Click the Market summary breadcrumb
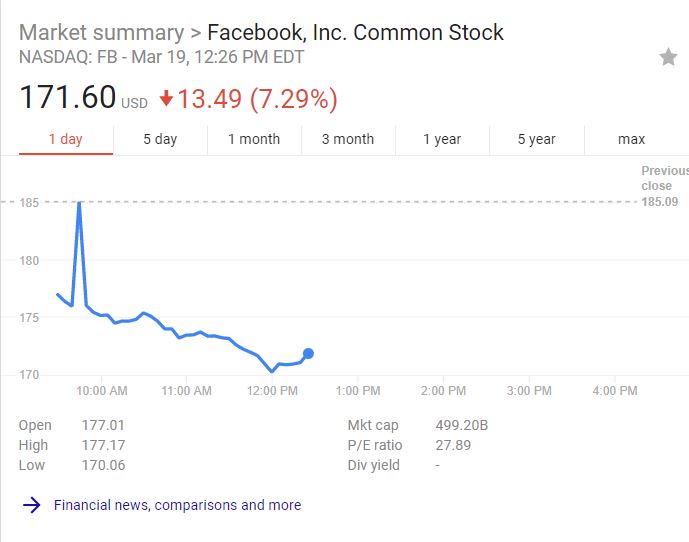Viewport: 689px width, 542px height. tap(102, 33)
